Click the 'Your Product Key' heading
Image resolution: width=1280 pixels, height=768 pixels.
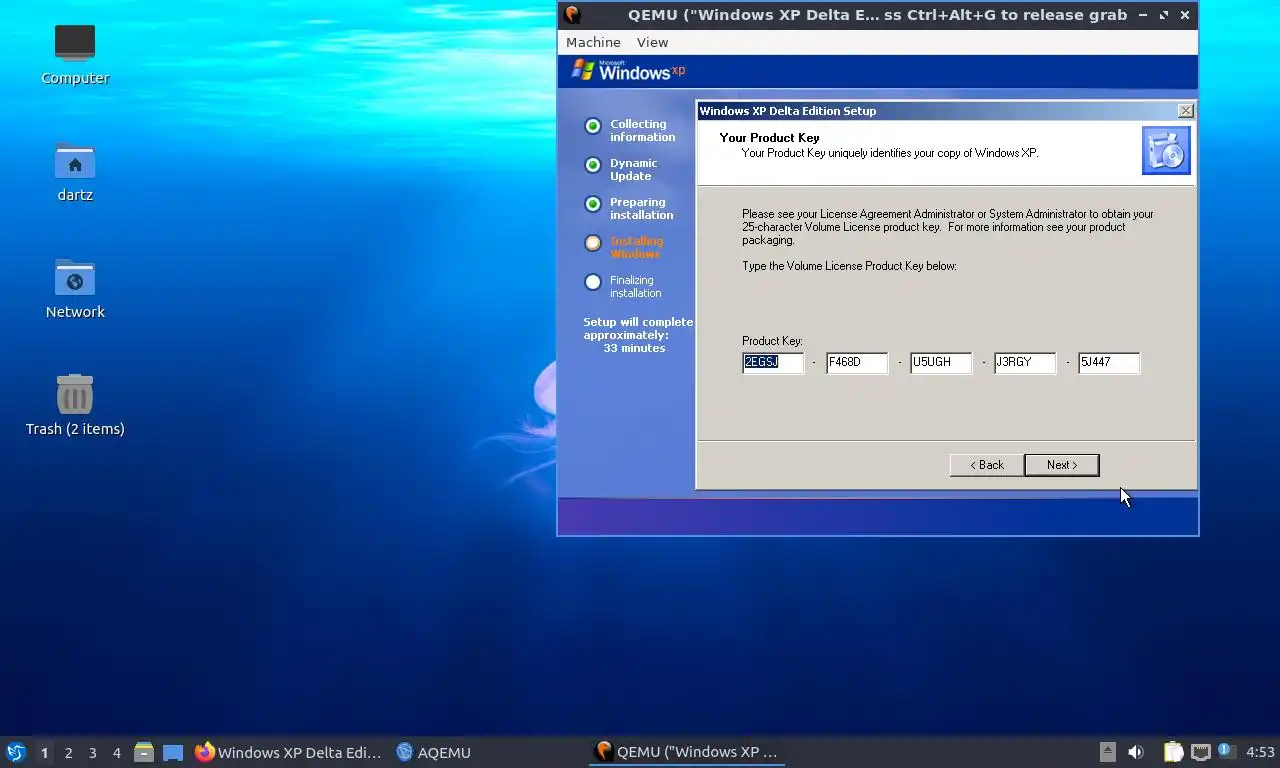769,138
